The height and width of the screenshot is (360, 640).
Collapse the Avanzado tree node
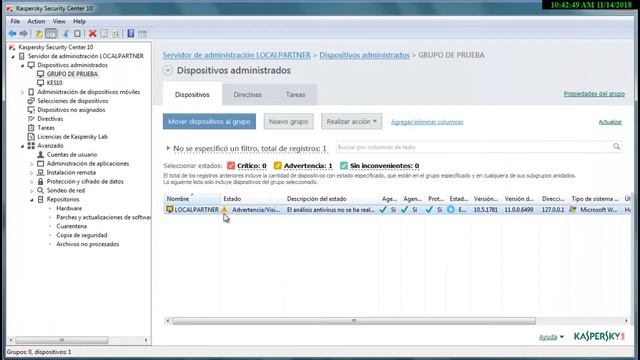pos(22,146)
